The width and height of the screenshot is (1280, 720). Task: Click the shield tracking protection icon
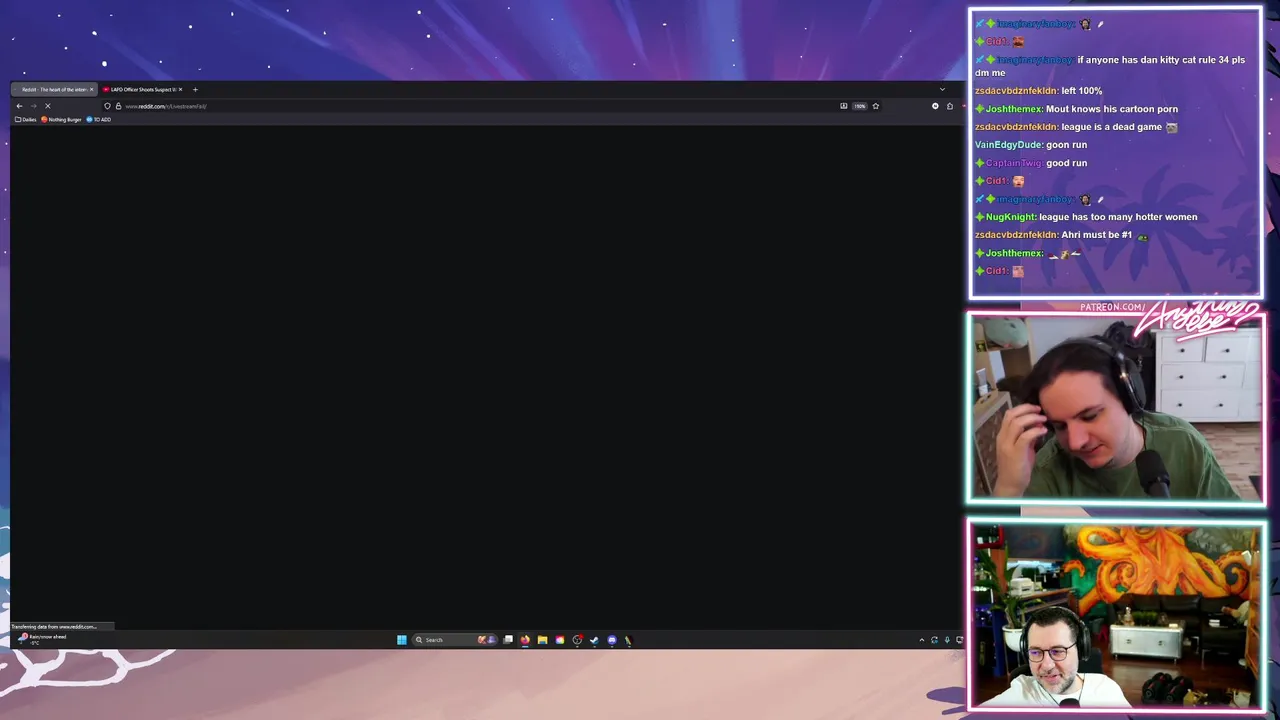coord(107,106)
